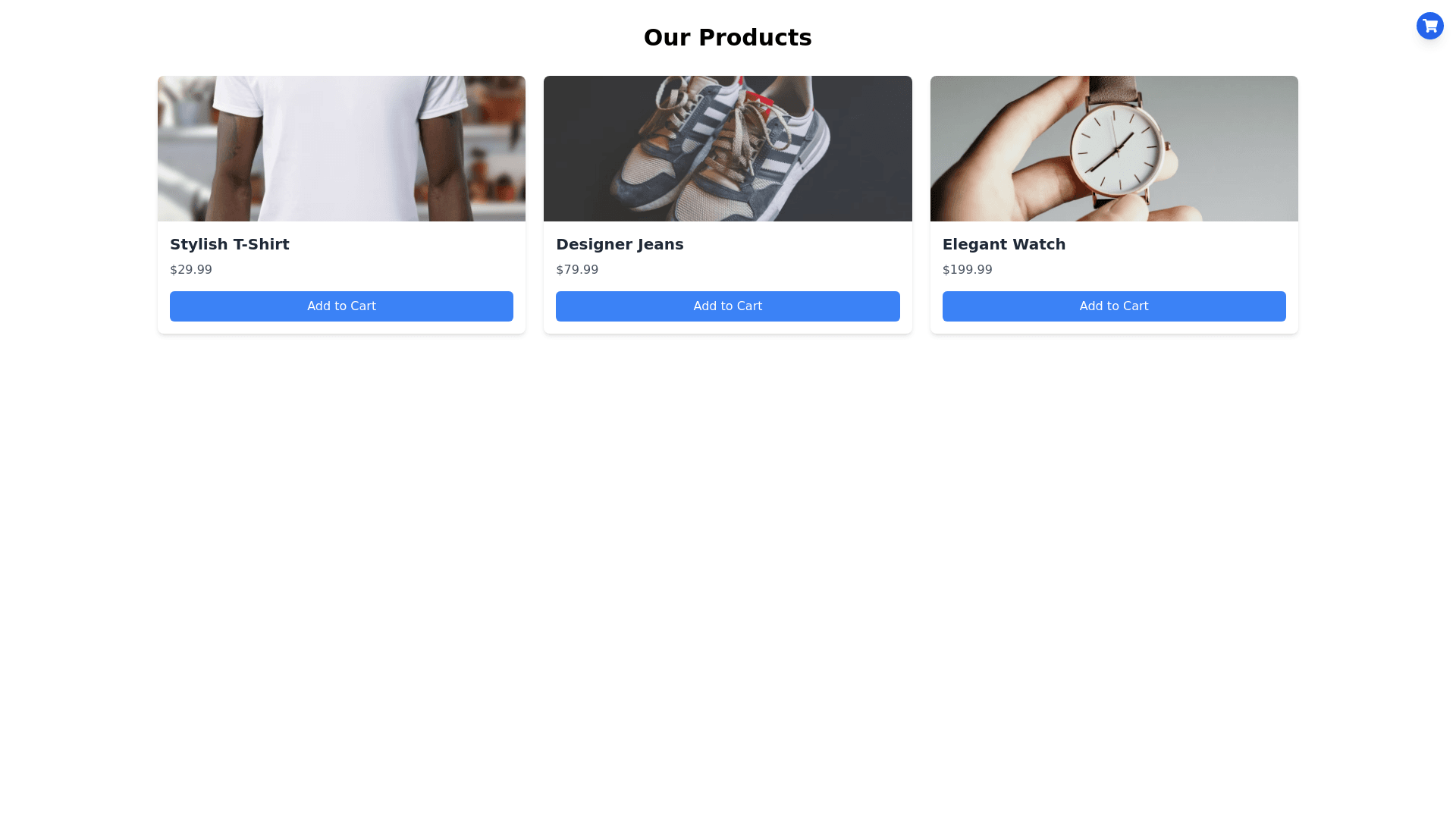Image resolution: width=1456 pixels, height=819 pixels.
Task: Open the shopping cart icon
Action: (x=1429, y=26)
